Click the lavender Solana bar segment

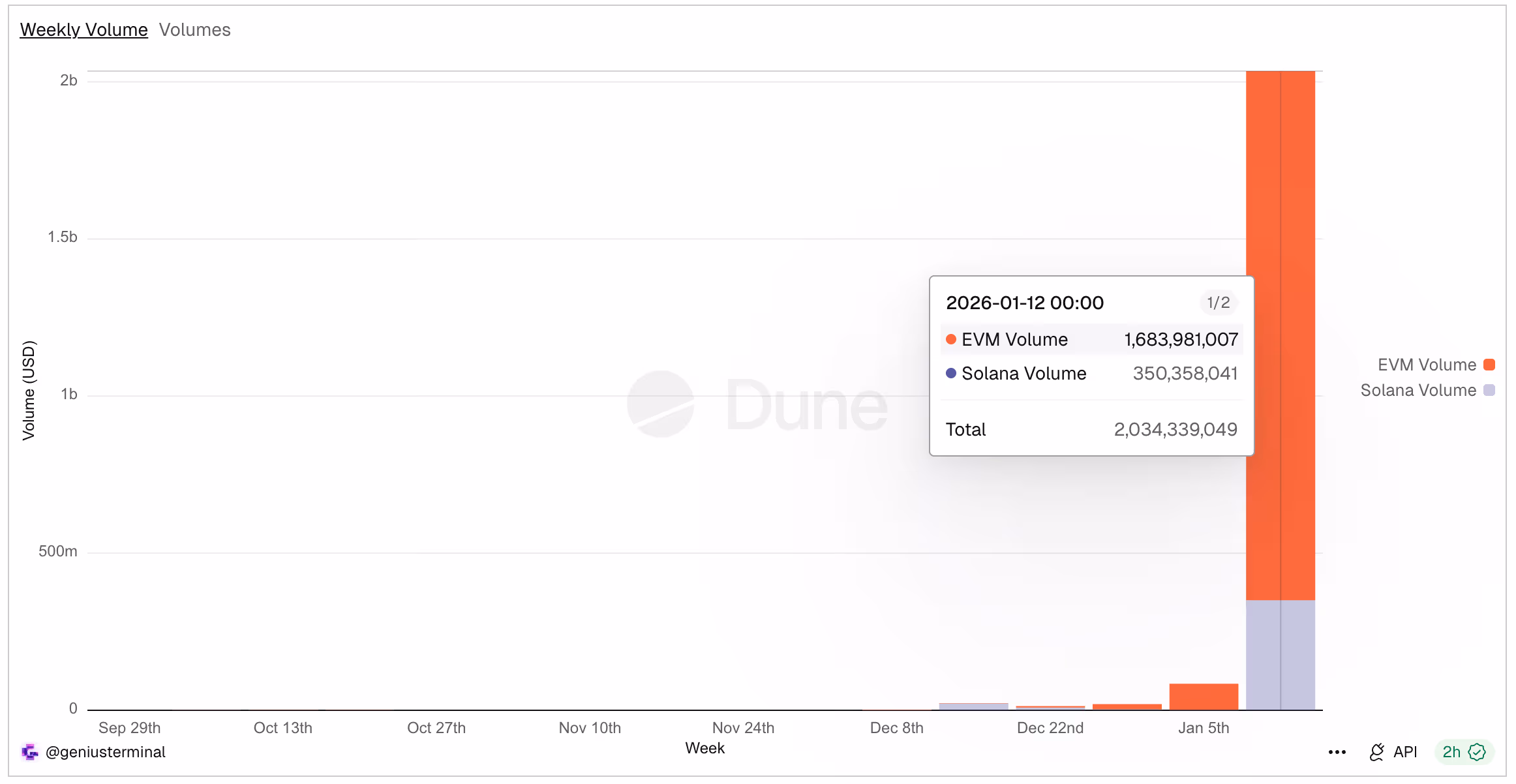(x=1281, y=654)
